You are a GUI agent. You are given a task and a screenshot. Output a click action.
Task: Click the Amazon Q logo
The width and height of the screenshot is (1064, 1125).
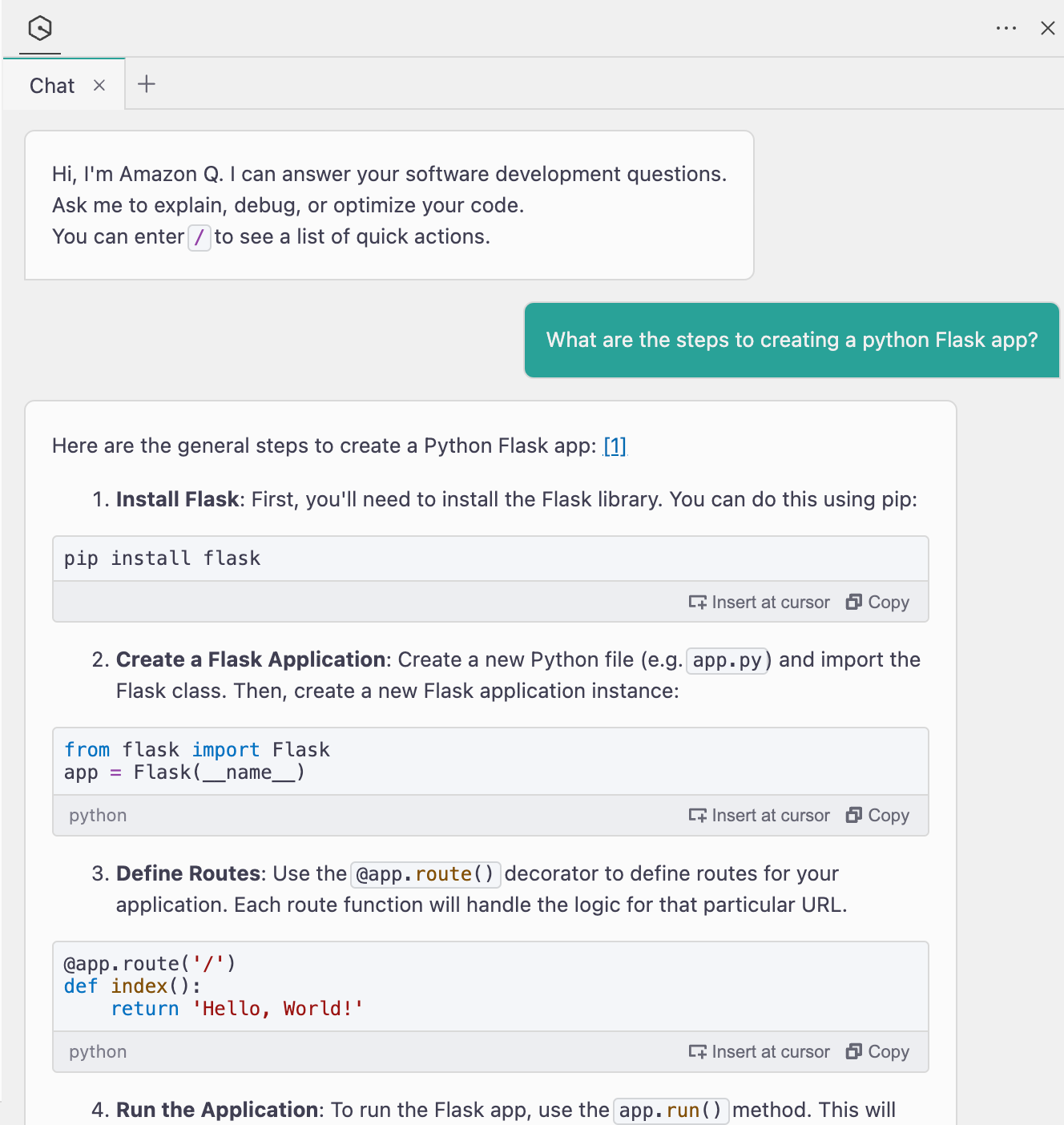38,30
